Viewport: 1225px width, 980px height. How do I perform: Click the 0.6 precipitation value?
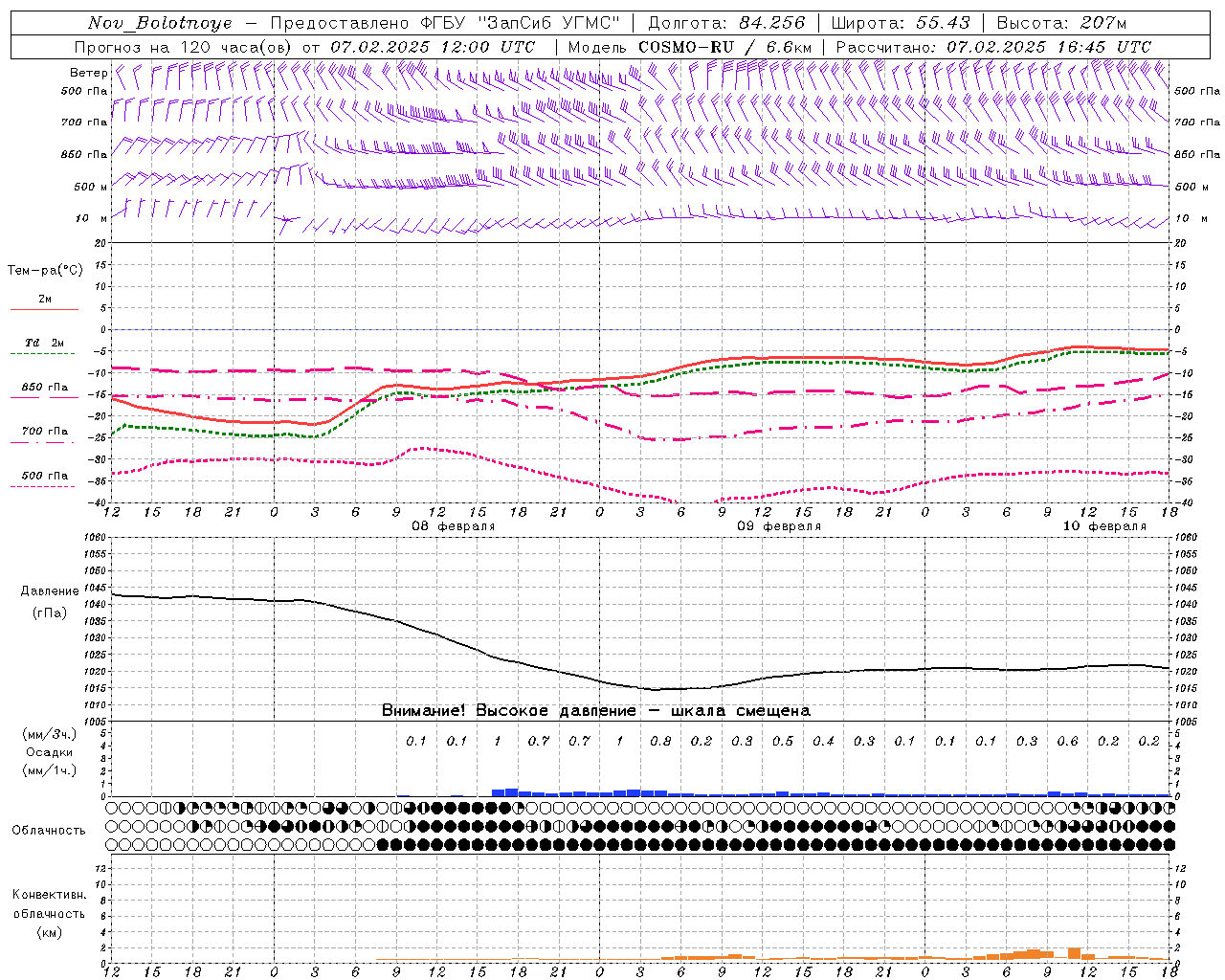coord(1067,741)
